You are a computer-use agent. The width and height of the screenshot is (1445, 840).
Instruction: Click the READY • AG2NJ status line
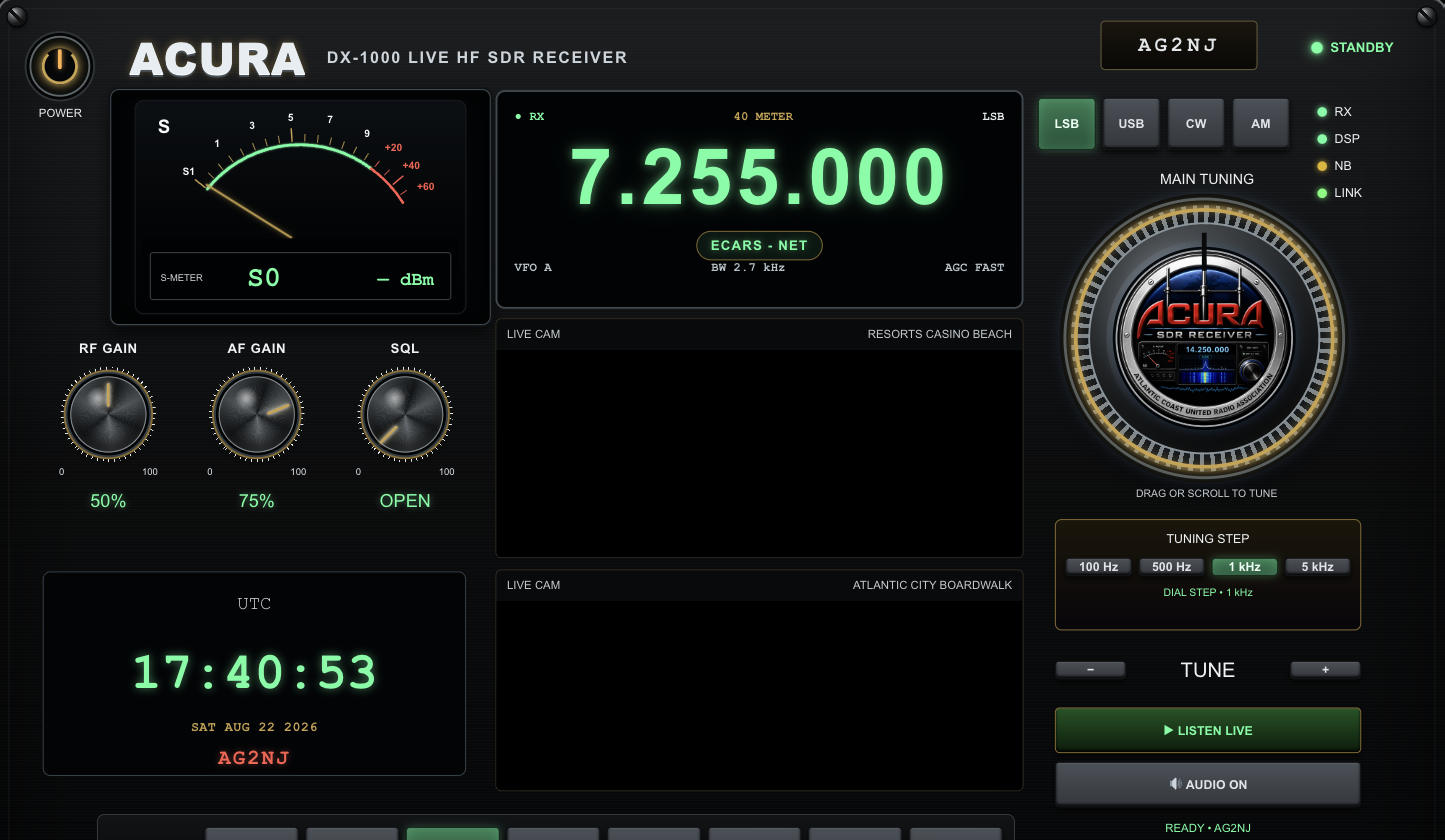click(1208, 828)
